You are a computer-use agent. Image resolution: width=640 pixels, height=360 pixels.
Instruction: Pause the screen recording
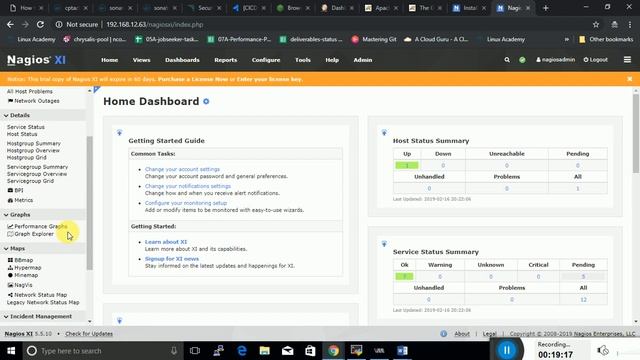click(507, 350)
